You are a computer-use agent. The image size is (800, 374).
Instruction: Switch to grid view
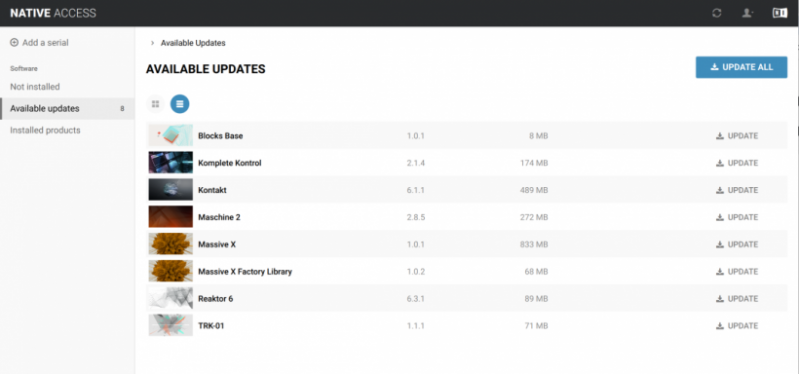tap(156, 104)
